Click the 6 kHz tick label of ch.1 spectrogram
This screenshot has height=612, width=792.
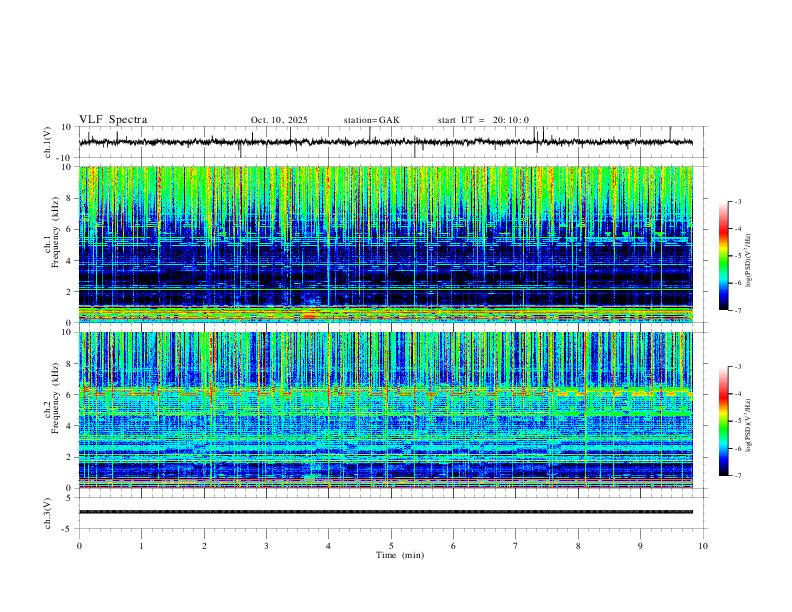point(70,229)
